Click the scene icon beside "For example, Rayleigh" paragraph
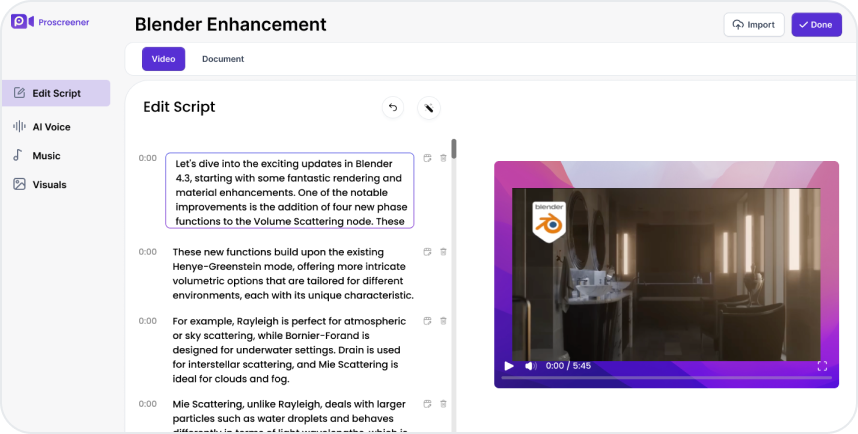 click(427, 321)
